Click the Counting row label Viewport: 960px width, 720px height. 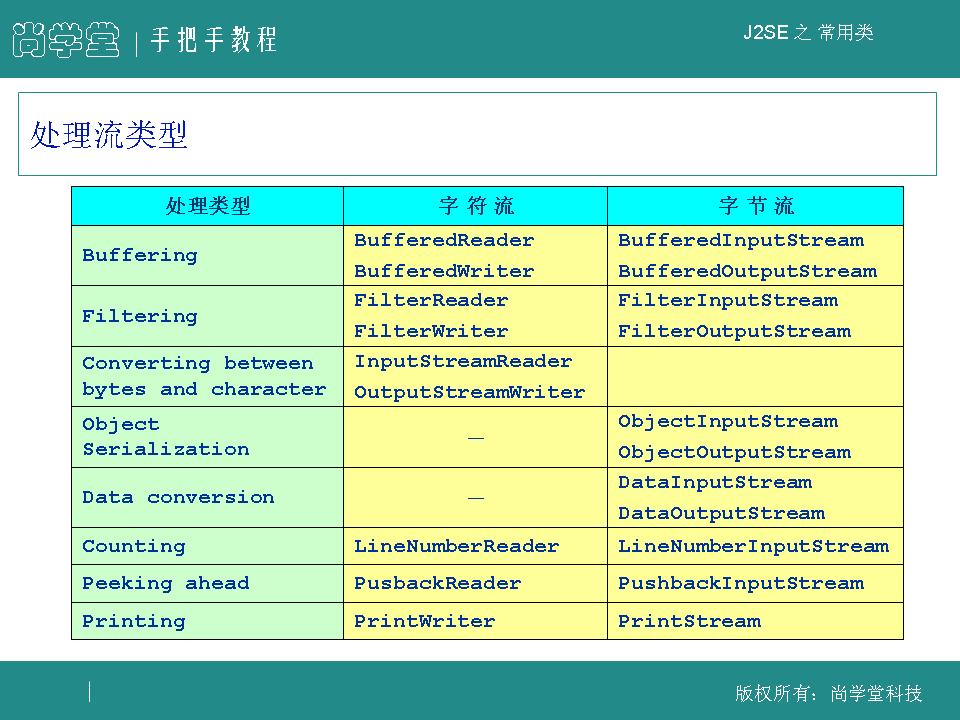point(133,547)
